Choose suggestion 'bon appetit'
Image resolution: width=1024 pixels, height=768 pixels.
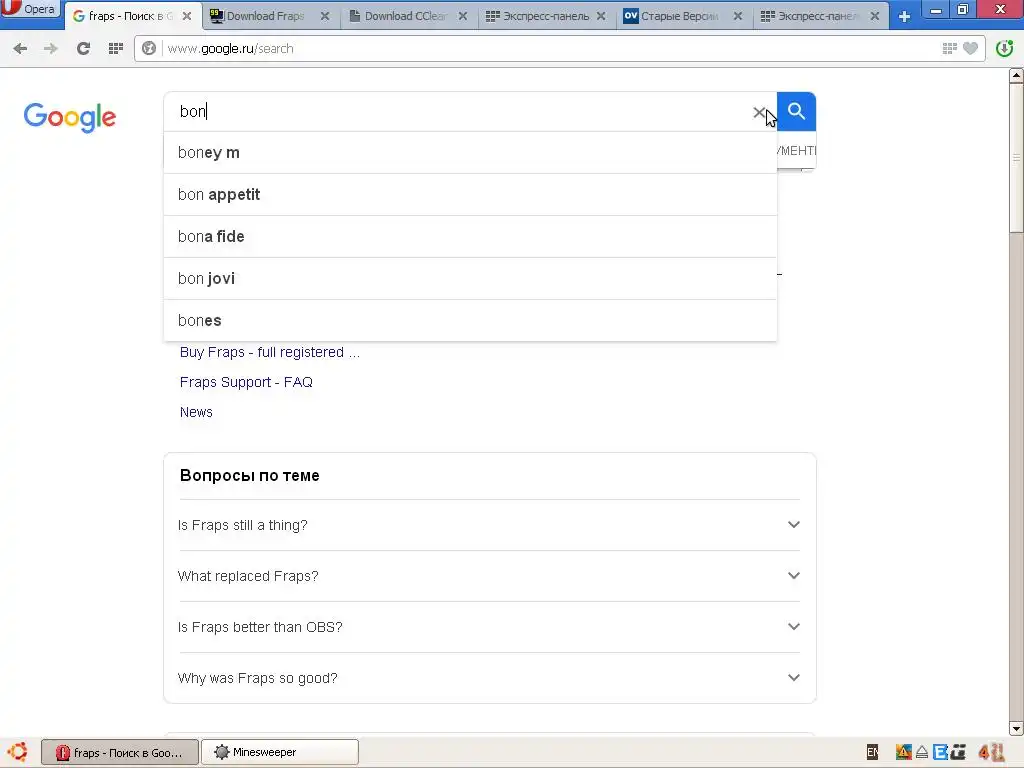point(470,195)
